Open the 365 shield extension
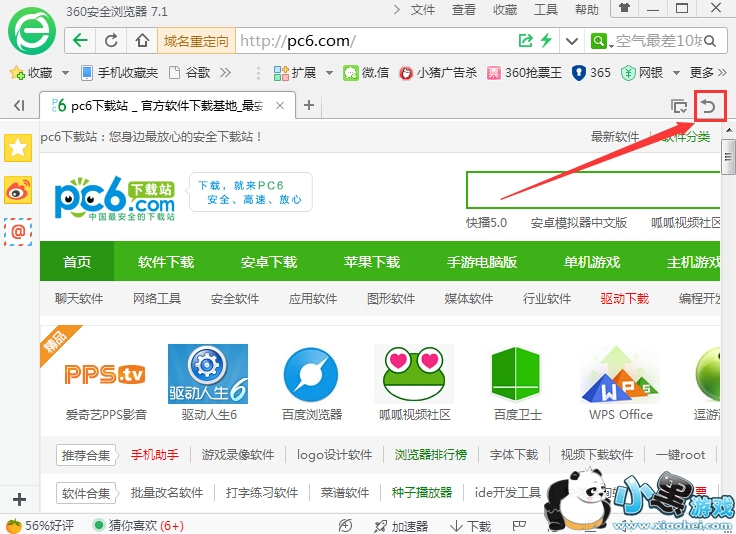Screen dimensions: 736x534 point(591,73)
